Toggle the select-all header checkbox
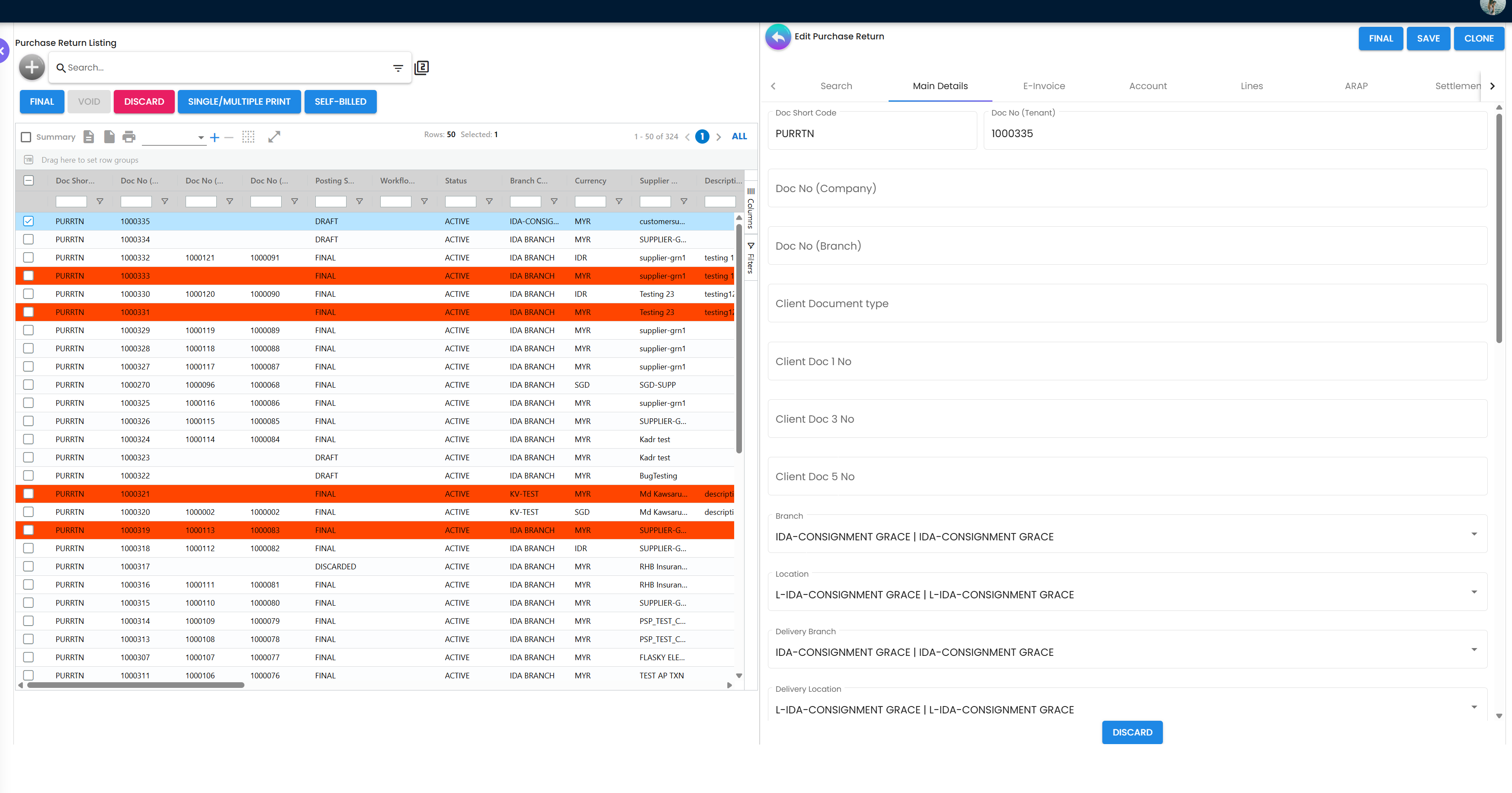Viewport: 1512px width, 793px height. pyautogui.click(x=28, y=180)
